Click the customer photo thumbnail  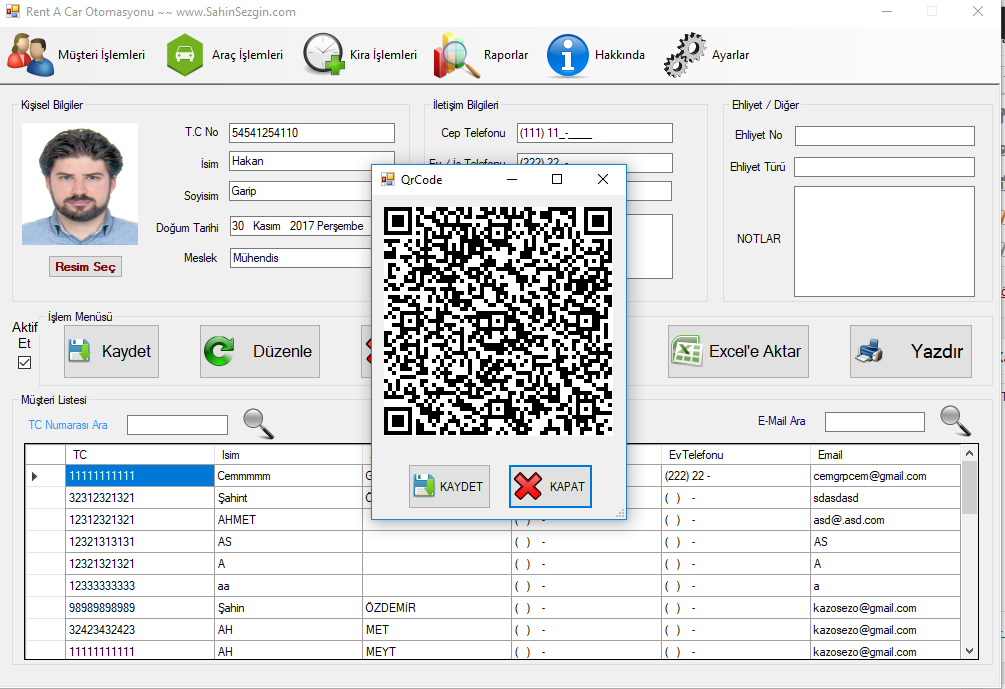80,184
